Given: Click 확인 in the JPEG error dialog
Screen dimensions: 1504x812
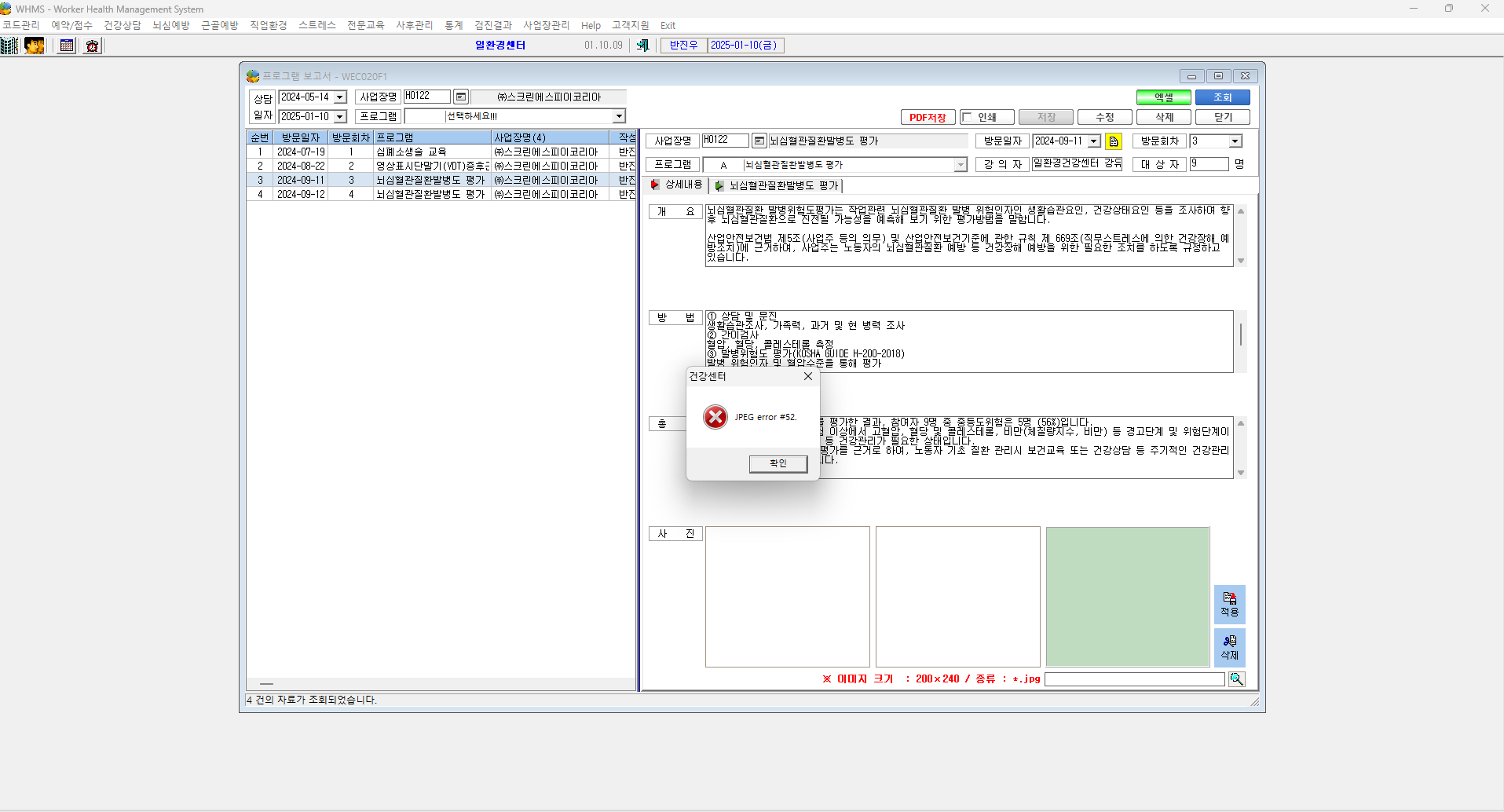Looking at the screenshot, I should click(778, 463).
